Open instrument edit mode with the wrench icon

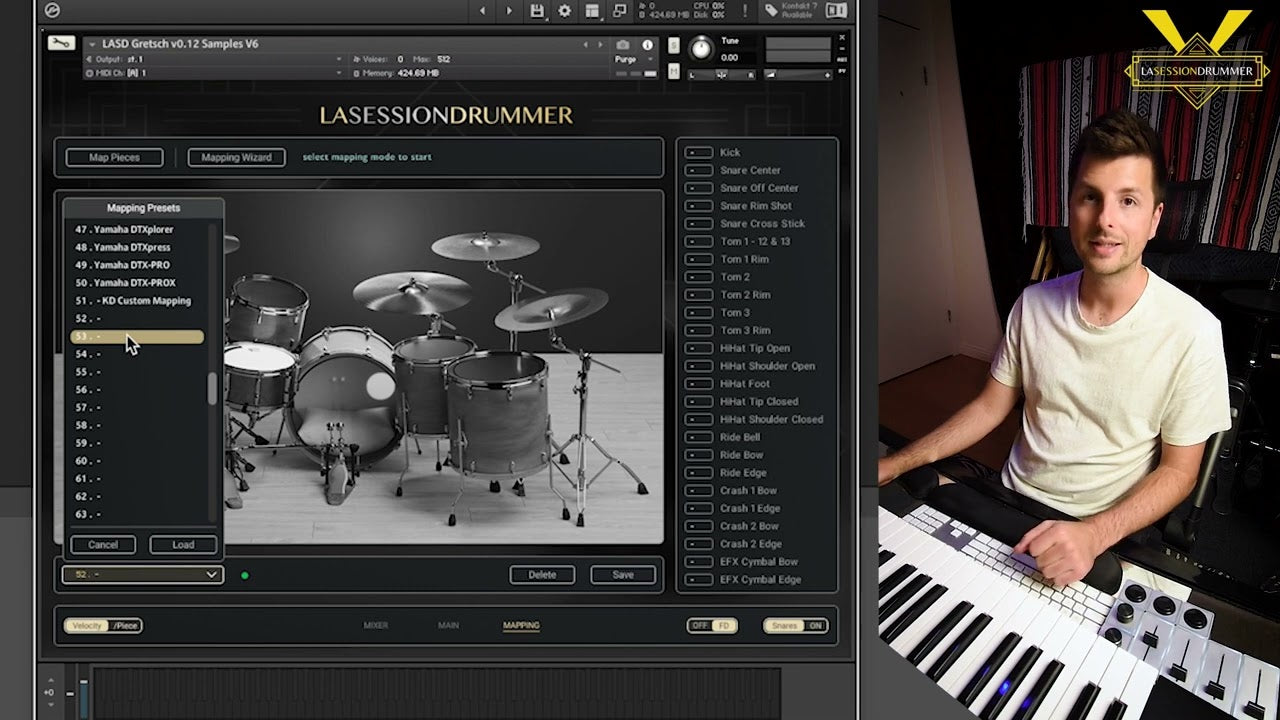coord(60,43)
